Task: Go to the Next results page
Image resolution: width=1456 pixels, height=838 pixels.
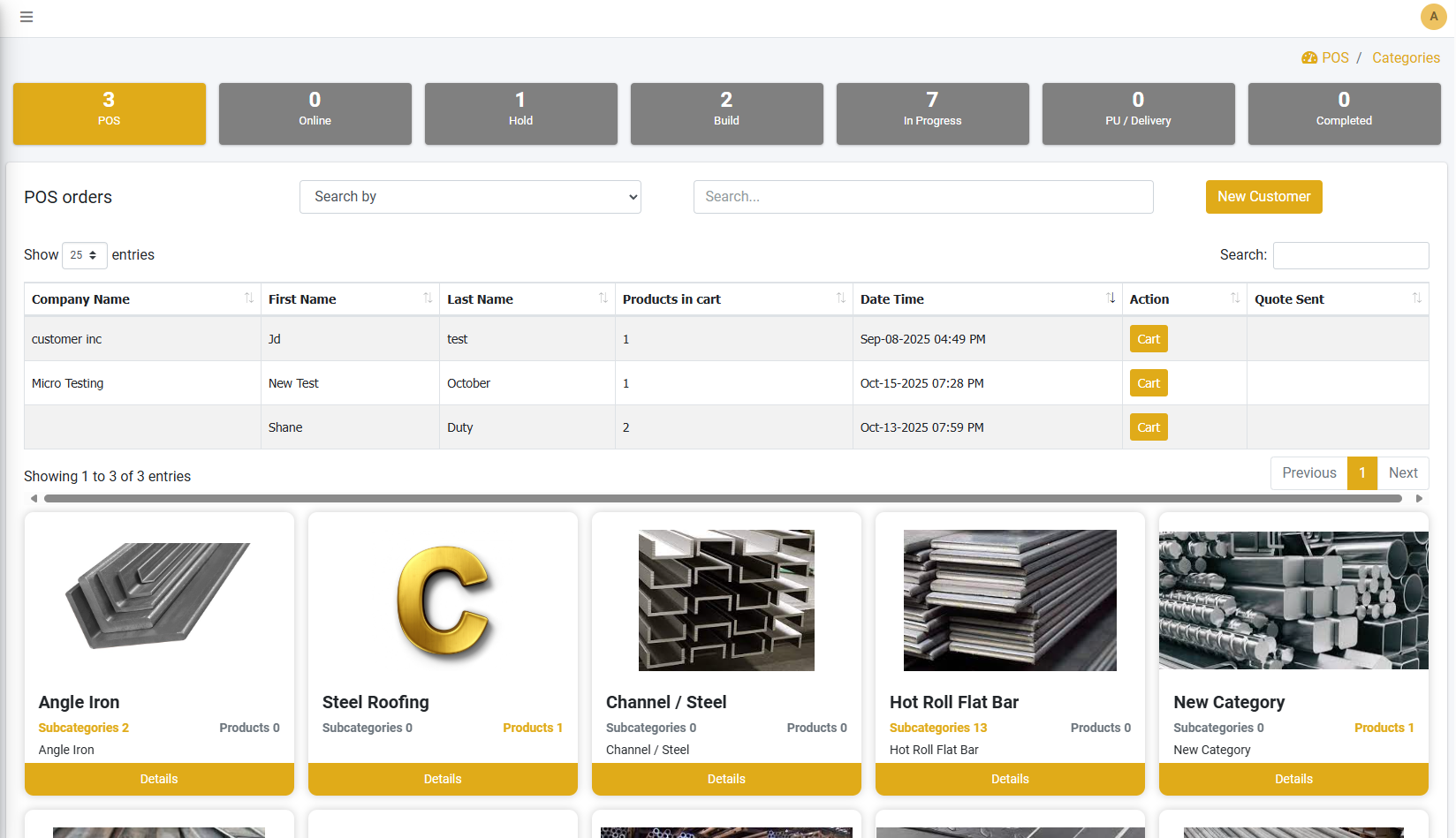Action: (x=1402, y=473)
